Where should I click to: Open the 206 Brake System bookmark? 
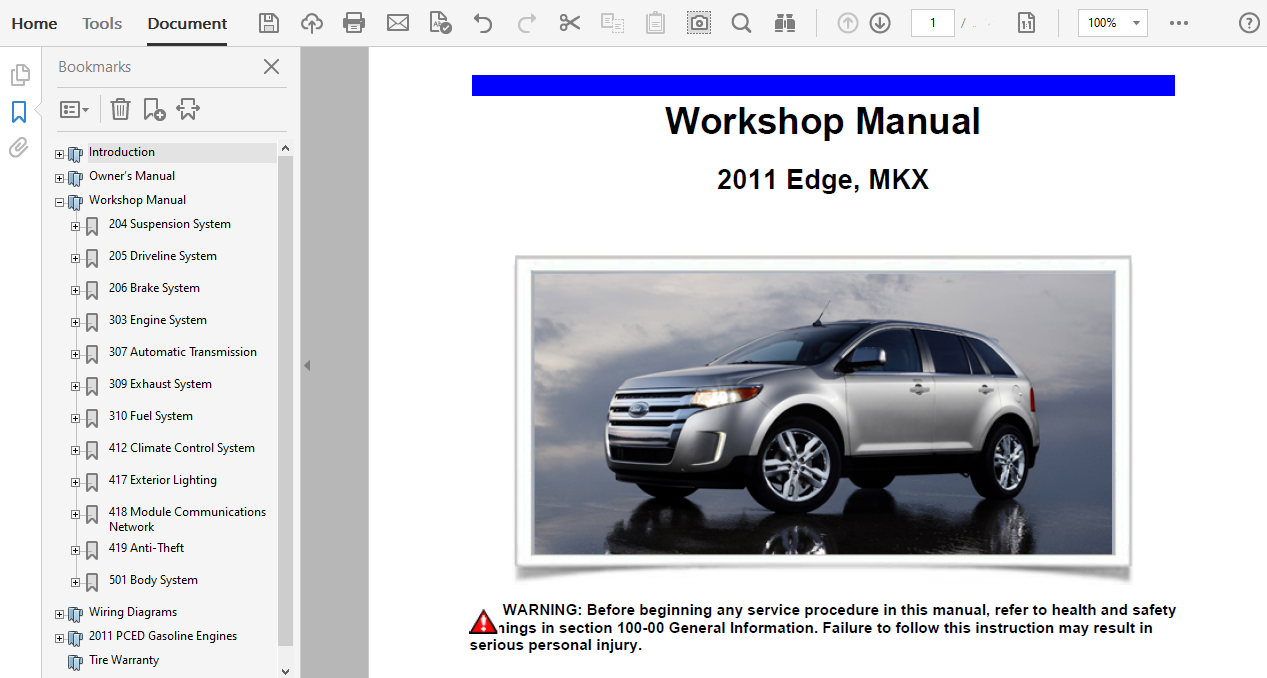coord(154,288)
